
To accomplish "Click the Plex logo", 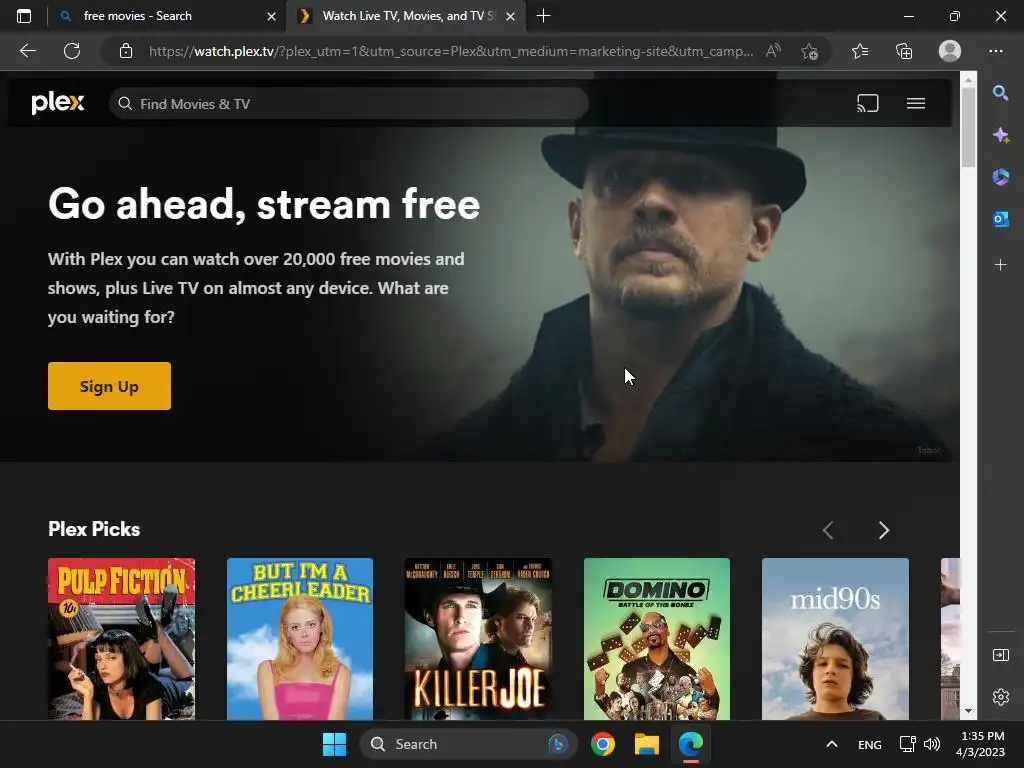I will (57, 103).
